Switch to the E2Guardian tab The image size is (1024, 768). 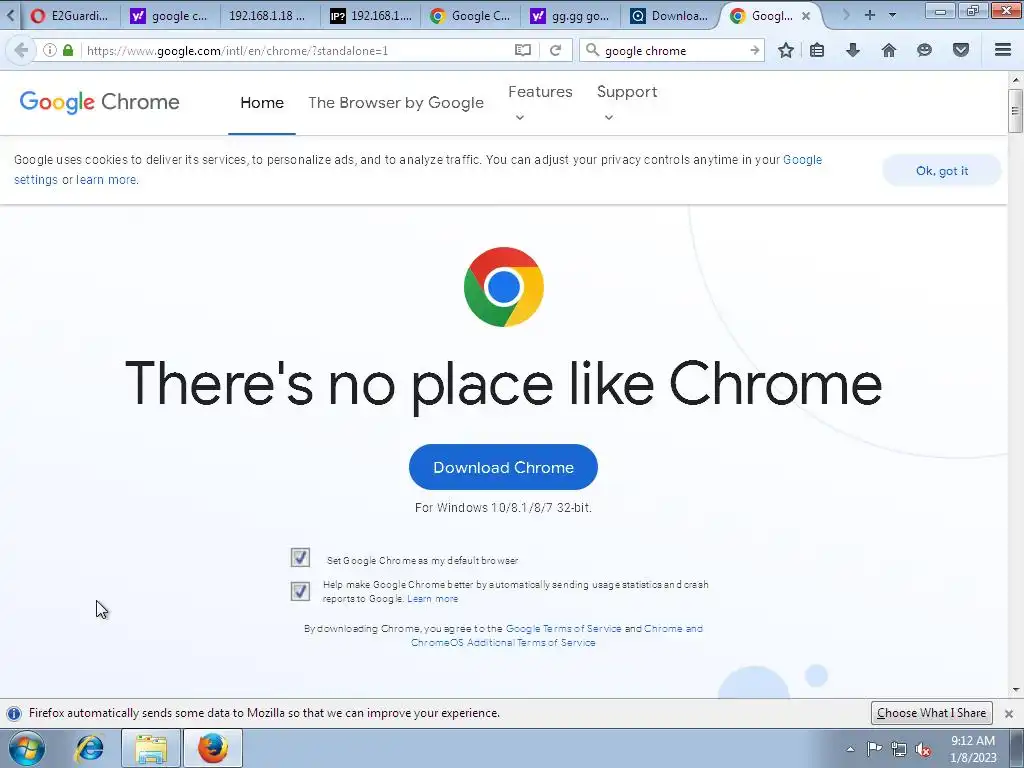(x=70, y=16)
